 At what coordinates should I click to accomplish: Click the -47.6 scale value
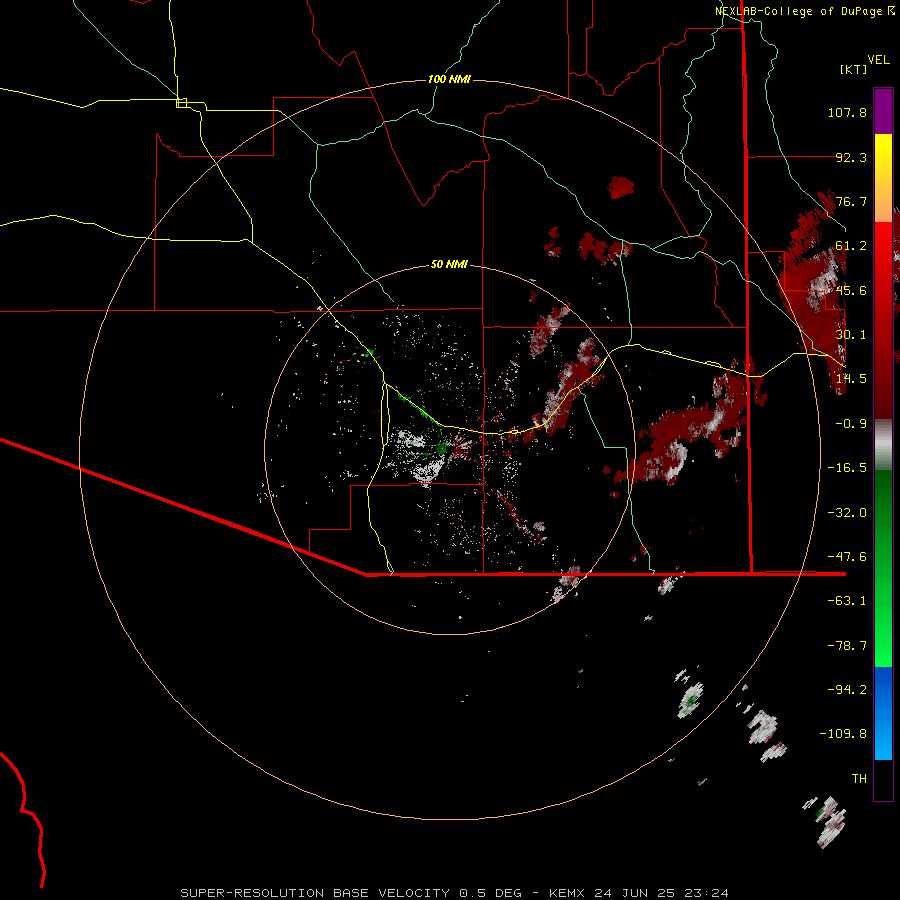[847, 557]
